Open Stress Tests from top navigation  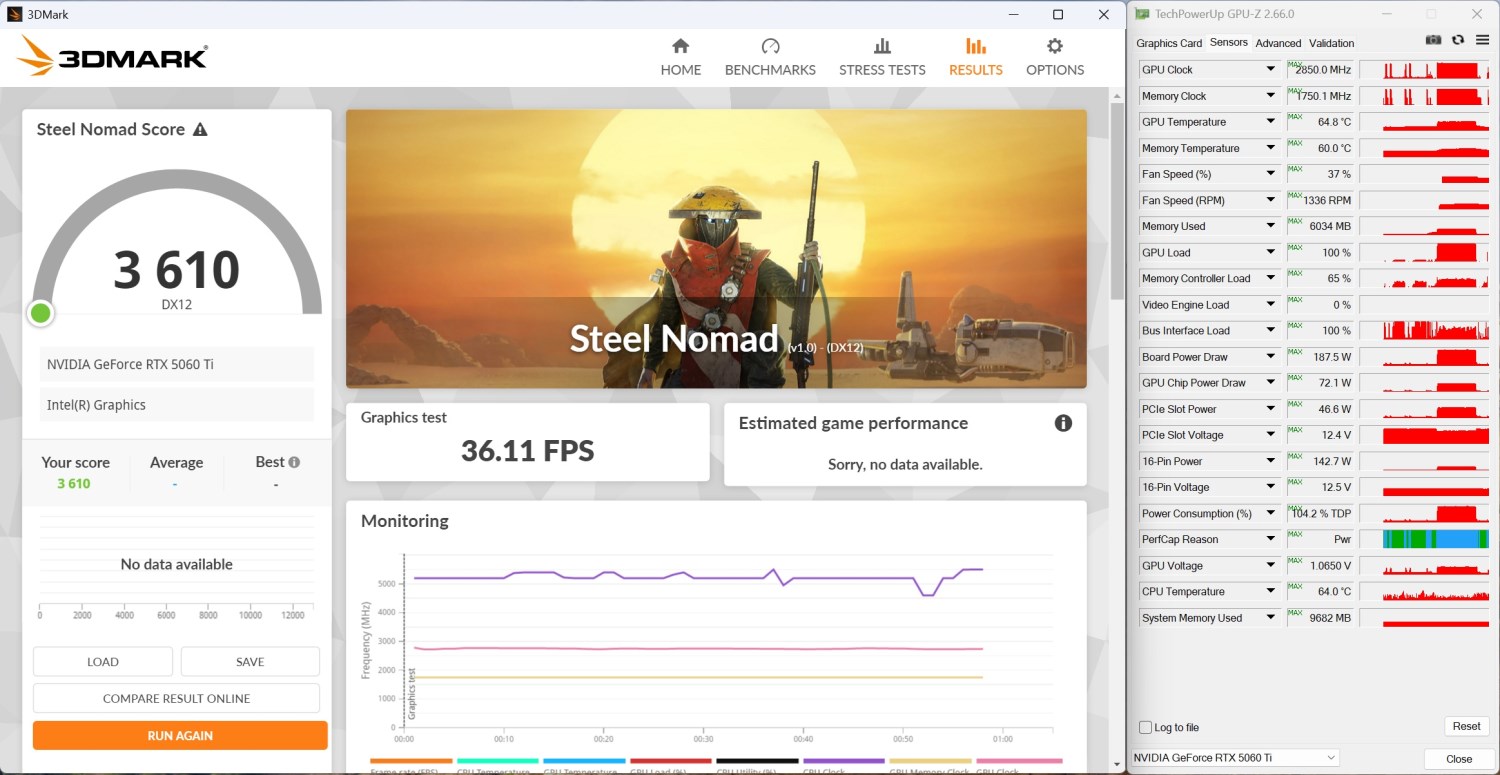tap(882, 57)
